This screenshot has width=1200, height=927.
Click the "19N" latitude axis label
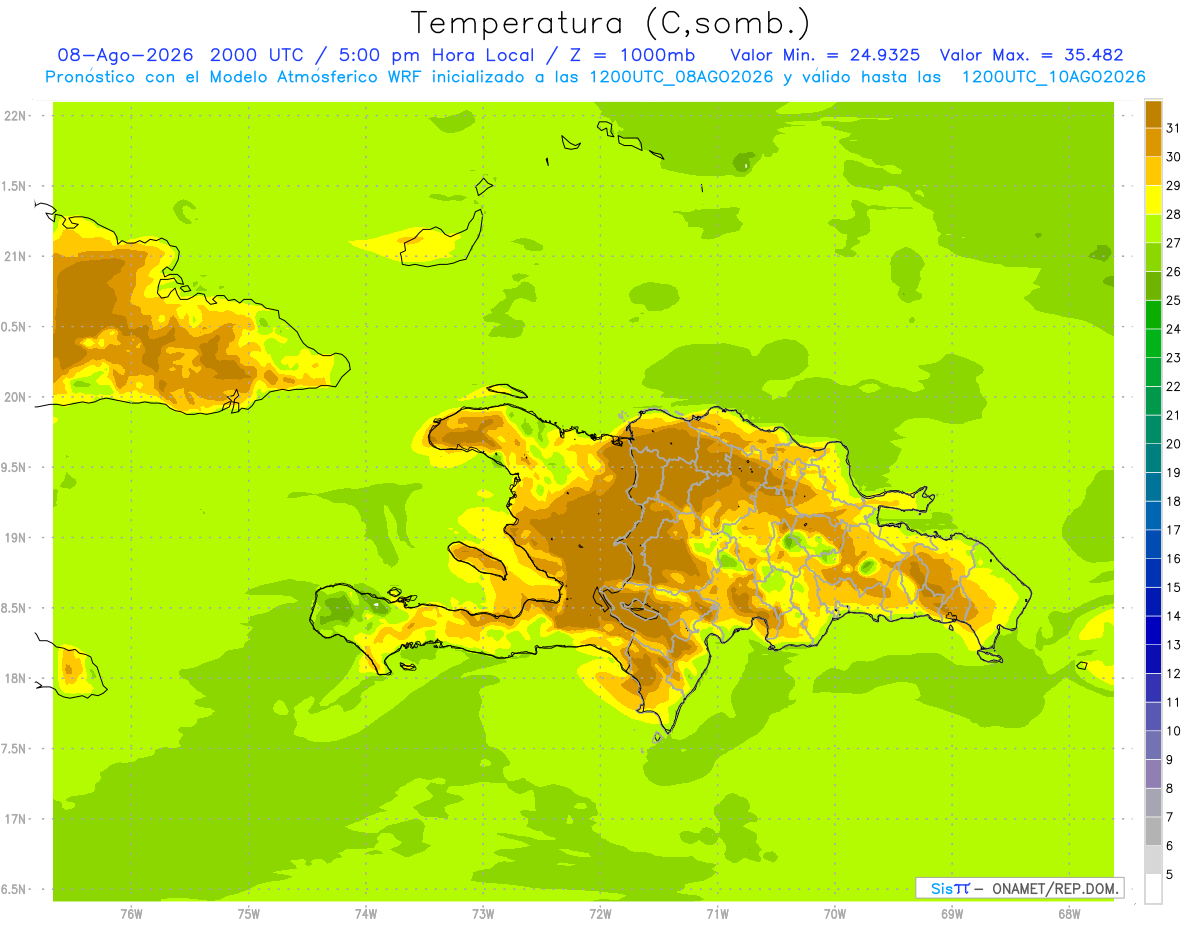click(14, 538)
